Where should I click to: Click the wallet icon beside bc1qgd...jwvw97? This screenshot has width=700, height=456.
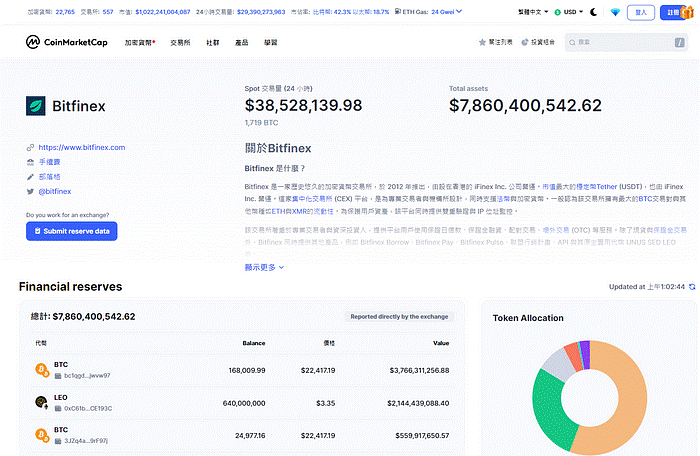coord(58,376)
